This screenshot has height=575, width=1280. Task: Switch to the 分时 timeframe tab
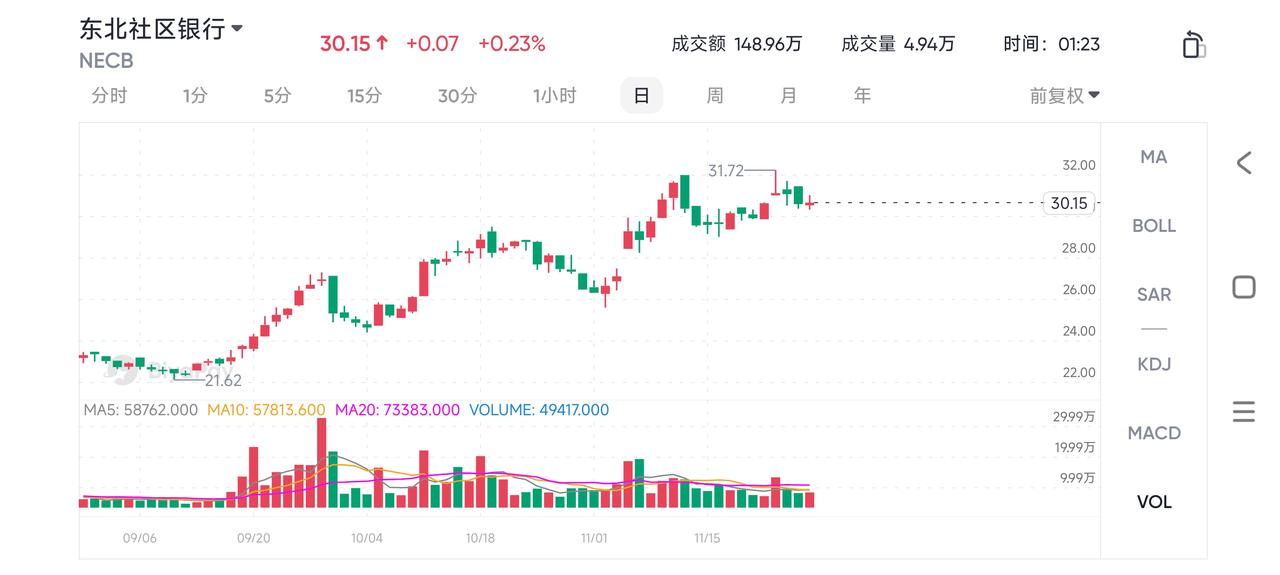[x=109, y=96]
